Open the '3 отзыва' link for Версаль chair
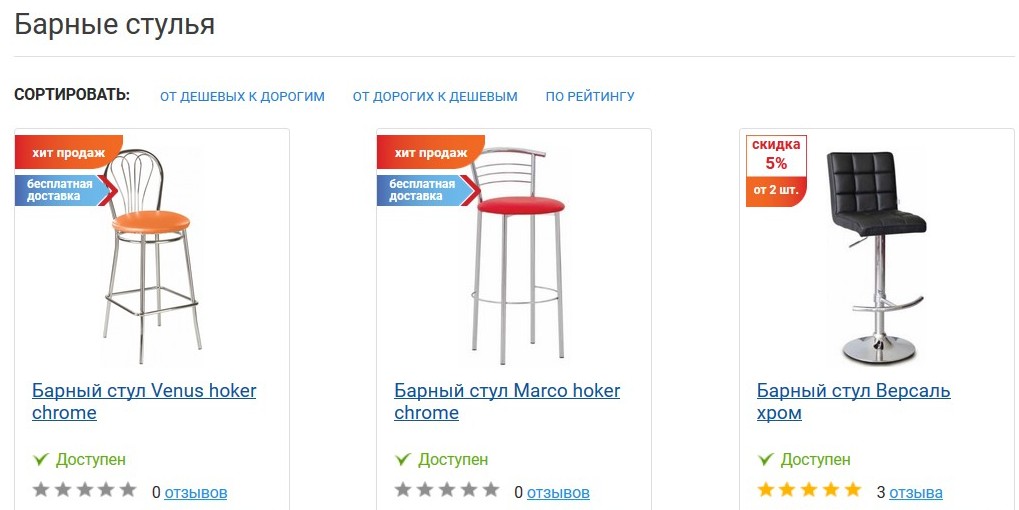1019x510 pixels. coord(916,492)
